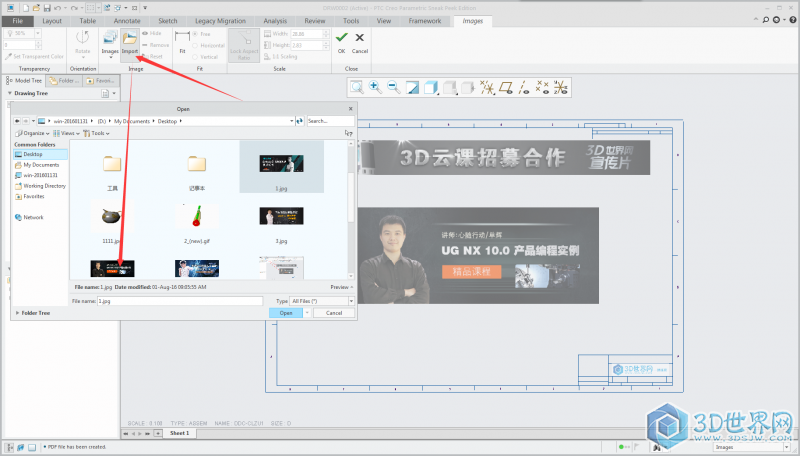800x456 pixels.
Task: Click the File name input field
Action: (x=180, y=301)
